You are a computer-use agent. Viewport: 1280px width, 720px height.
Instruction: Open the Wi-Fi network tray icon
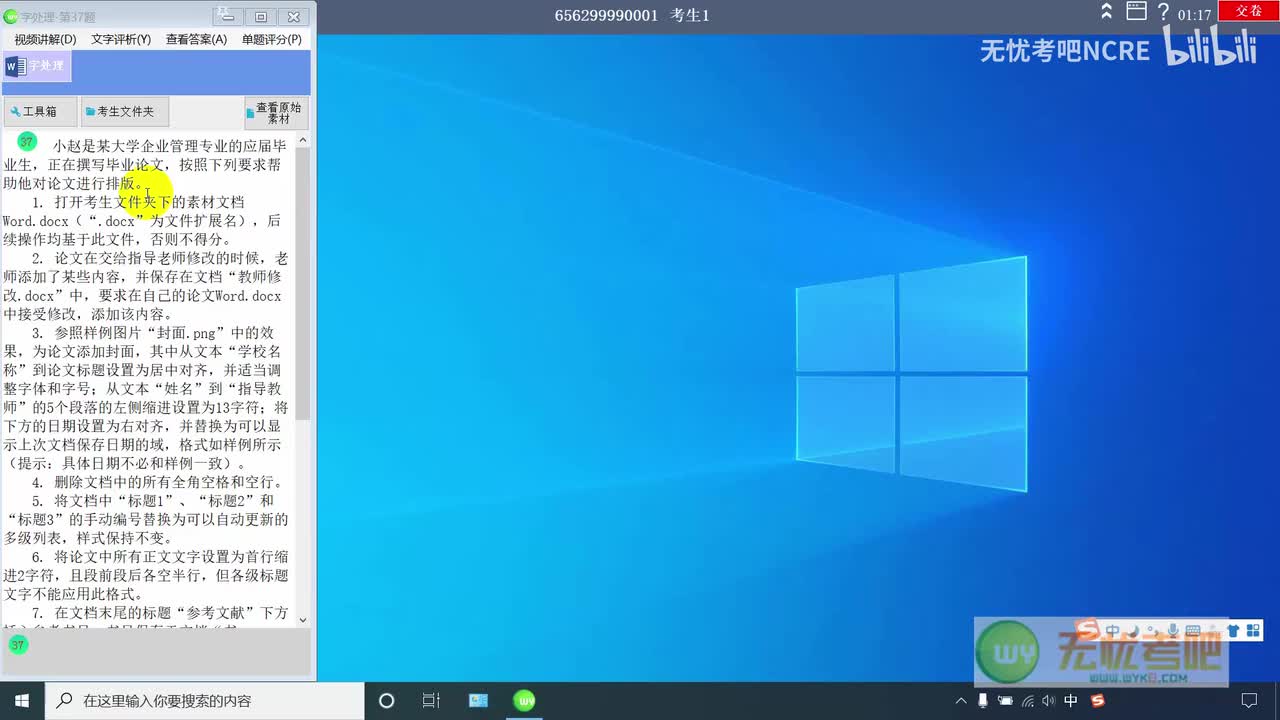pyautogui.click(x=1028, y=701)
